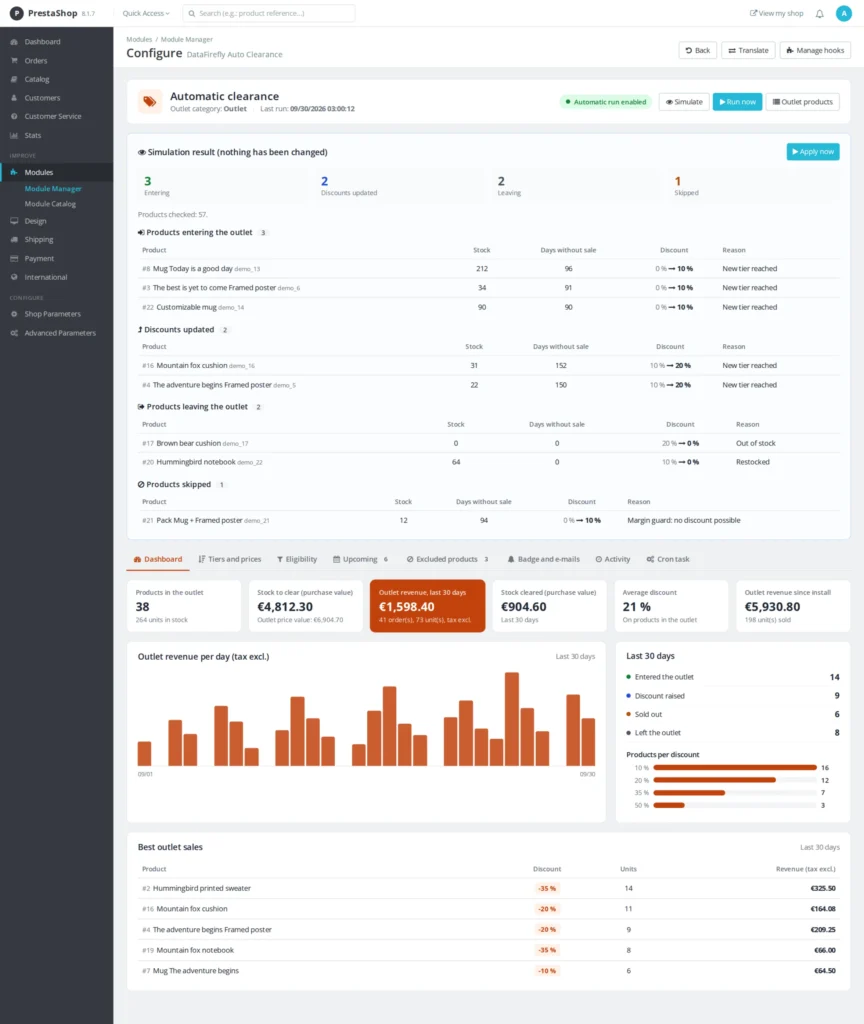Click the 50 % products per discount bar
This screenshot has height=1024, width=864.
[x=669, y=805]
